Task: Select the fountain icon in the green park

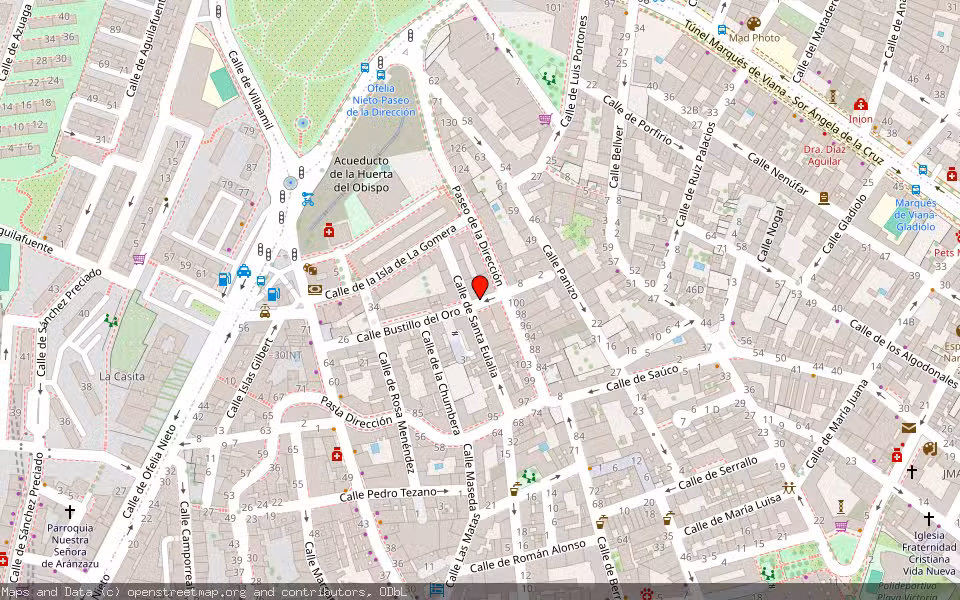Action: (302, 123)
